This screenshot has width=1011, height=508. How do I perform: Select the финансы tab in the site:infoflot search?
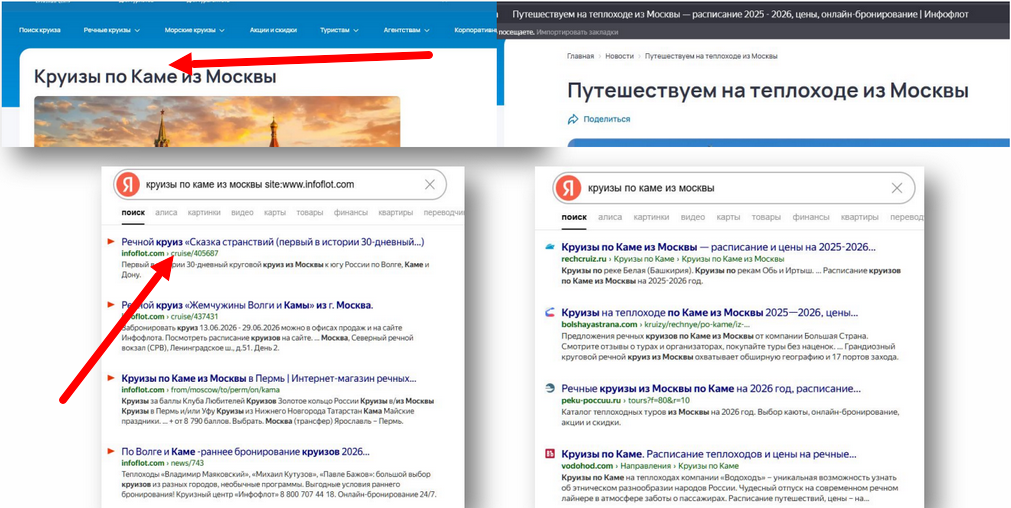(351, 212)
